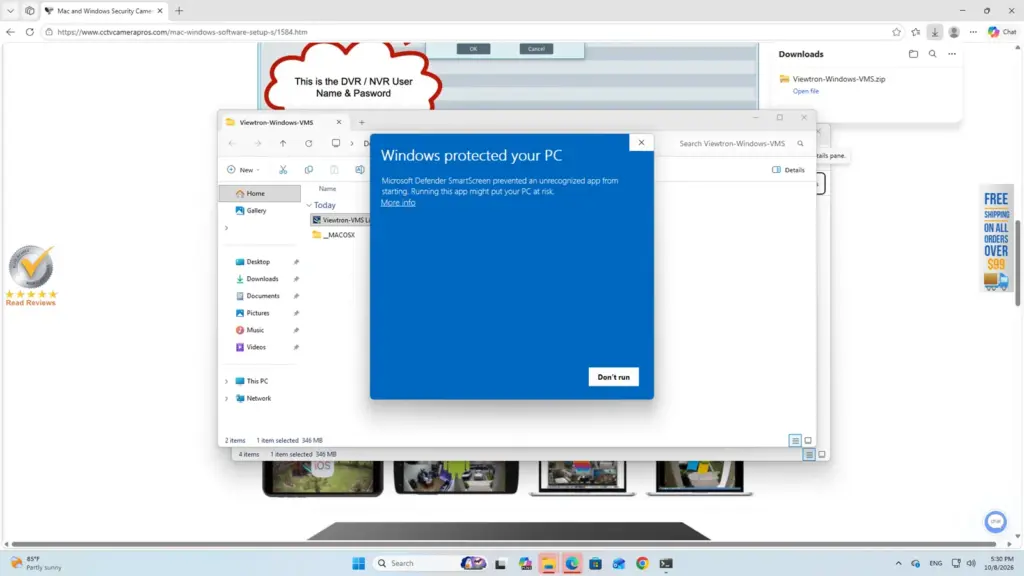
Task: Click More info link in SmartScreen dialog
Action: pos(398,202)
